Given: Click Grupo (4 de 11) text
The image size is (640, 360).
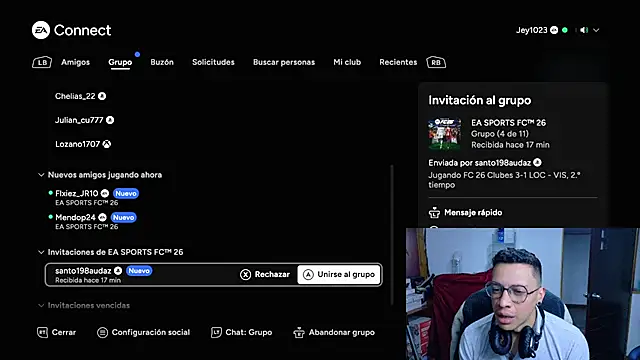Looking at the screenshot, I should [500, 134].
